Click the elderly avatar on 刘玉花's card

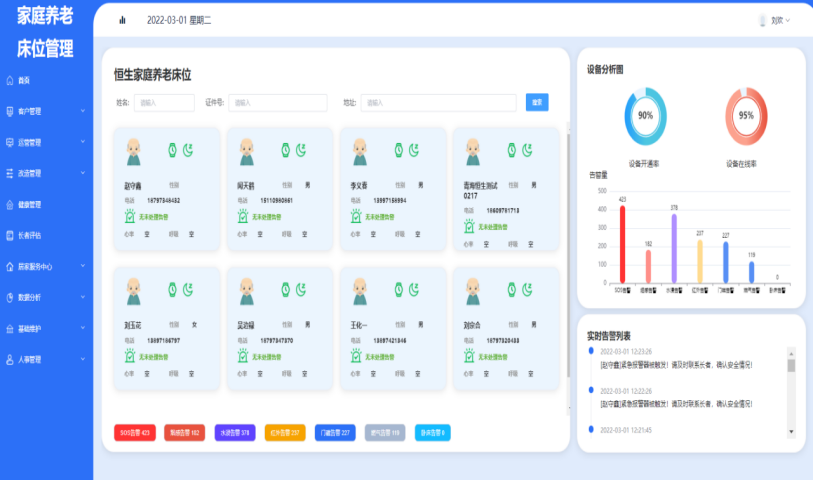tap(133, 291)
